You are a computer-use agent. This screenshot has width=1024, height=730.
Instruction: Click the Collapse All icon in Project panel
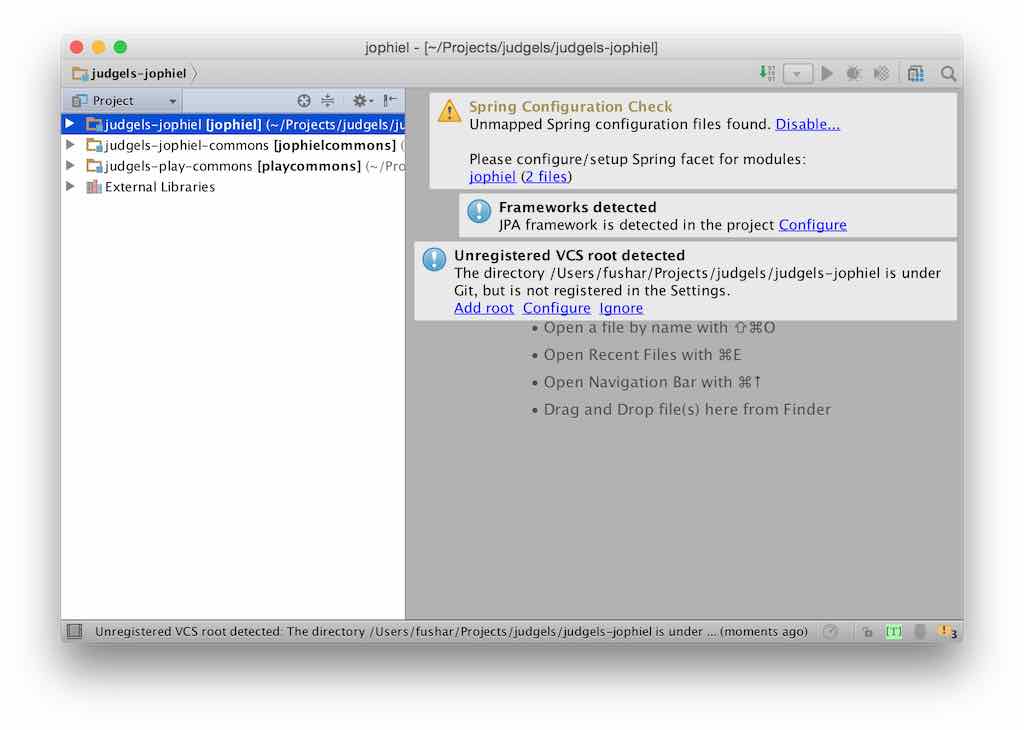click(328, 101)
